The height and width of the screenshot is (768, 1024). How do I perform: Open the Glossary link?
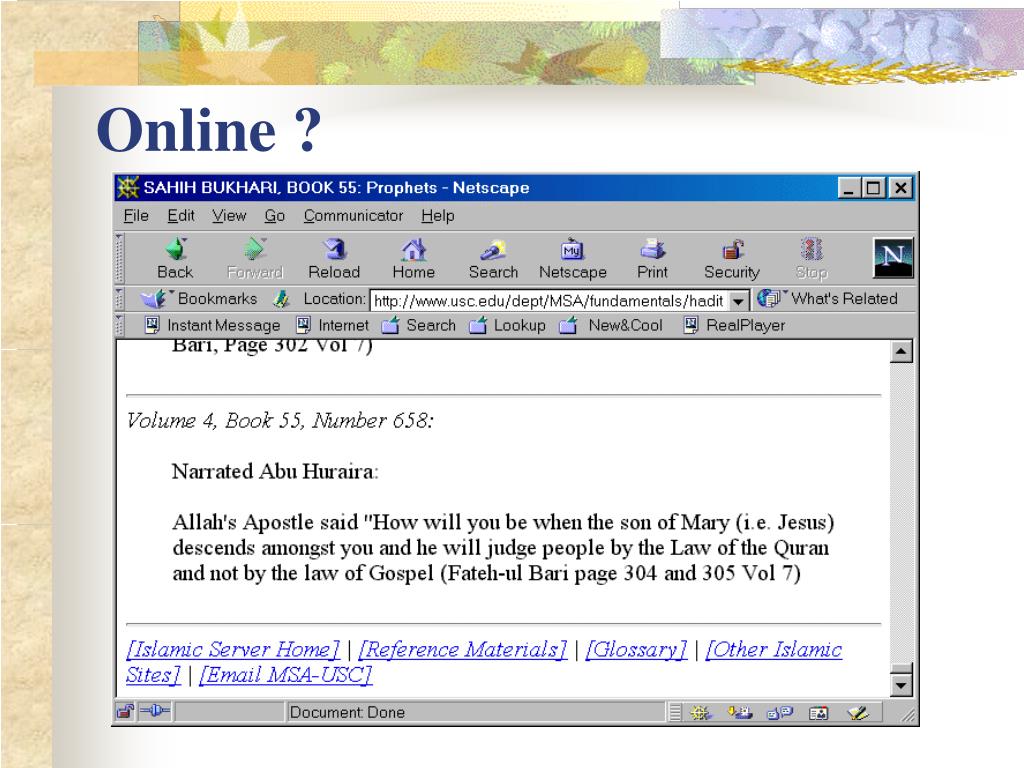[636, 649]
